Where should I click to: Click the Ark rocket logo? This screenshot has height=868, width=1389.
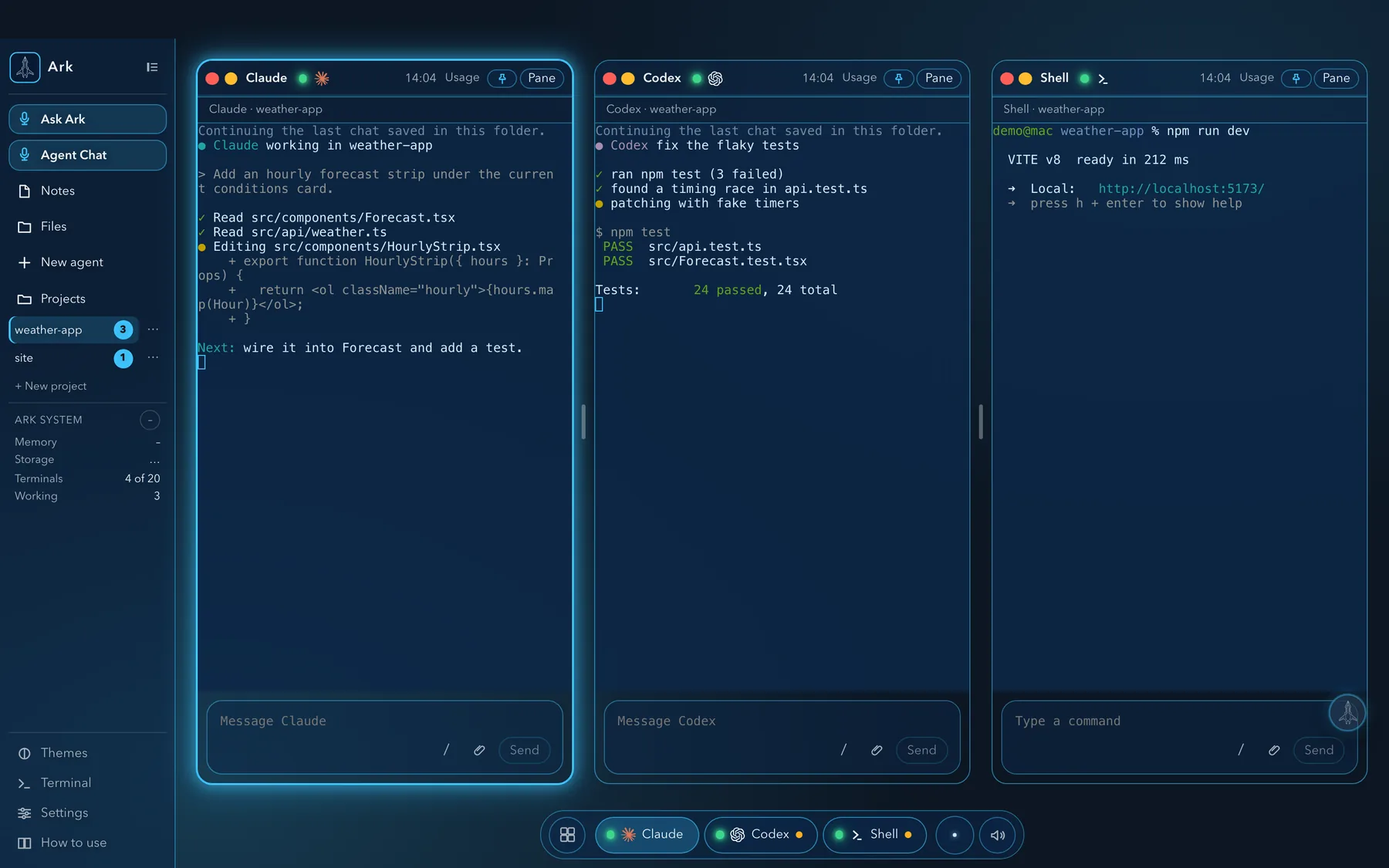point(25,67)
